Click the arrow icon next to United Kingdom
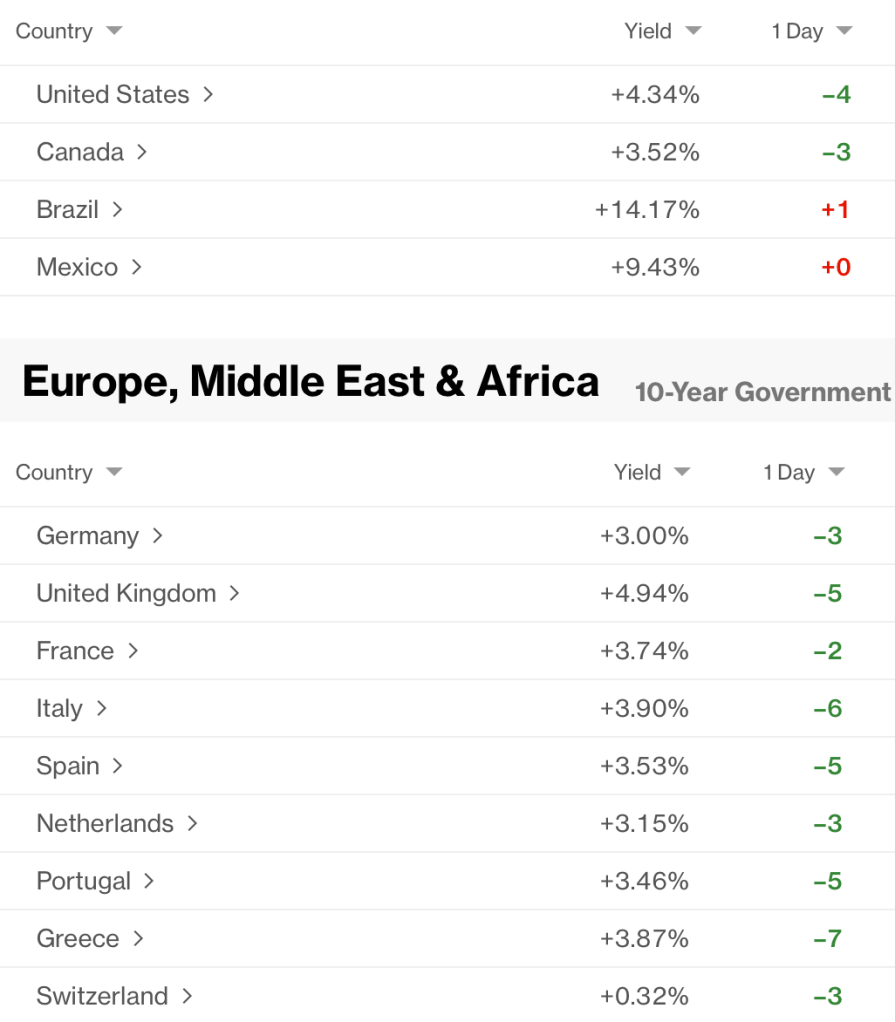895x1022 pixels. pos(234,593)
